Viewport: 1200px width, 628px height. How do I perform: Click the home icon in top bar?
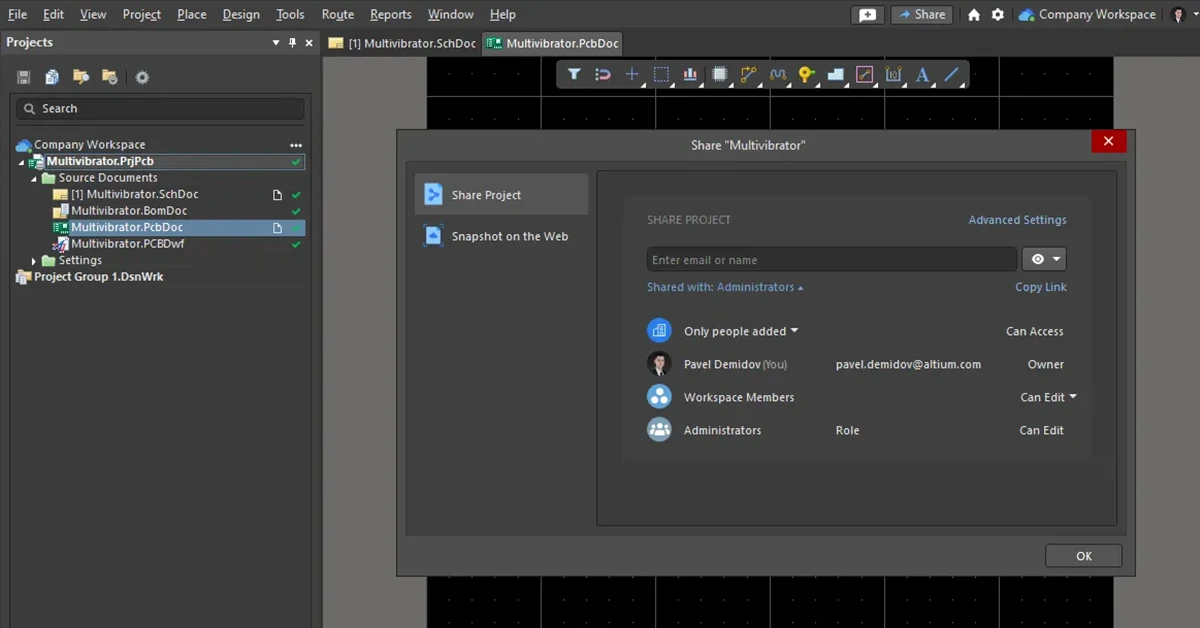pyautogui.click(x=974, y=15)
